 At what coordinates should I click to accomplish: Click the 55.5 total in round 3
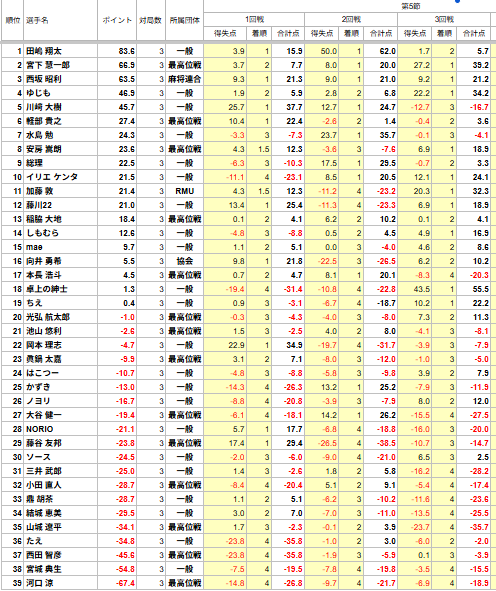(x=481, y=289)
